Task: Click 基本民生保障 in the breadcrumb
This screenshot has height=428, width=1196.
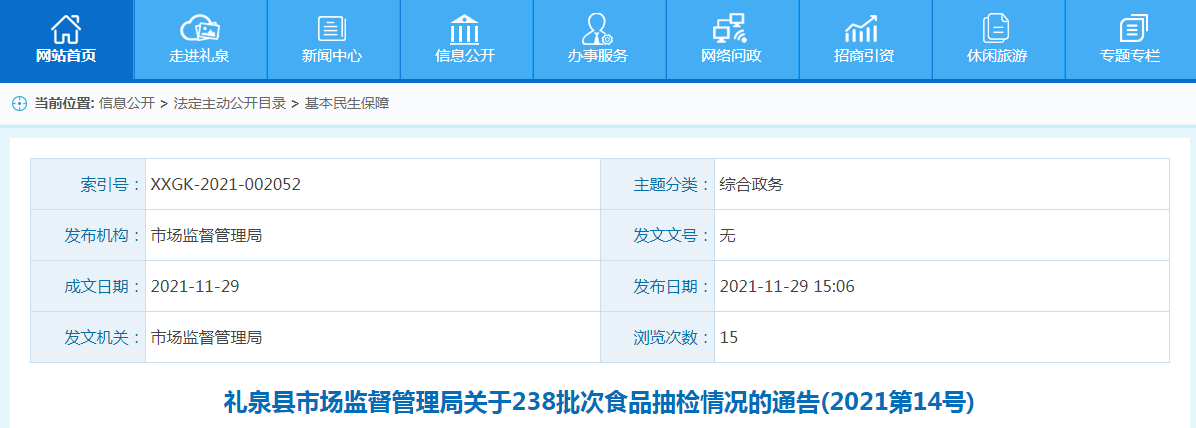Action: 347,104
